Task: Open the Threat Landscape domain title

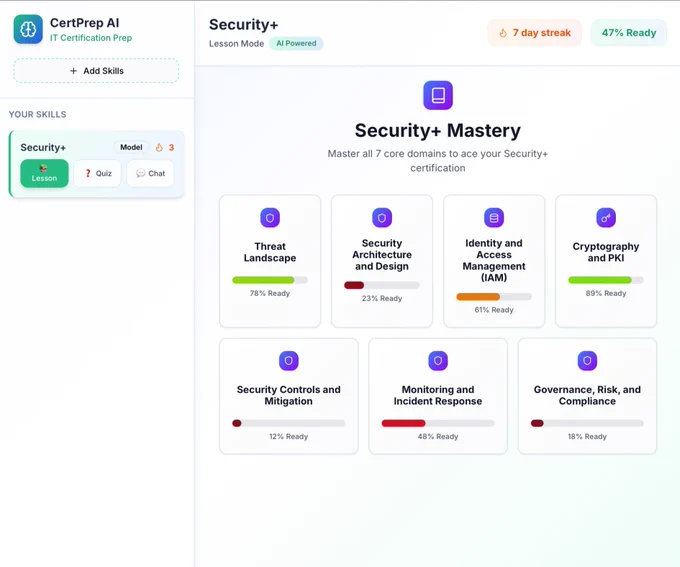Action: point(270,252)
